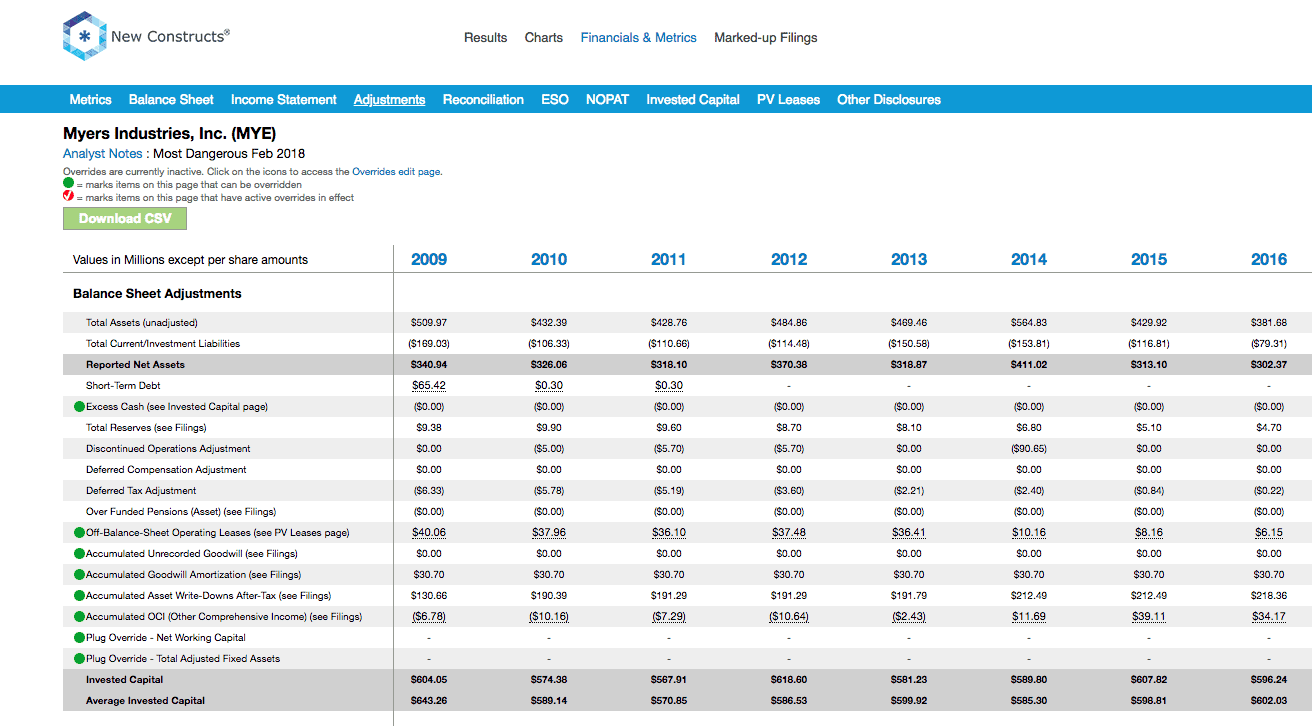
Task: Click the 2010 column header
Action: point(549,260)
